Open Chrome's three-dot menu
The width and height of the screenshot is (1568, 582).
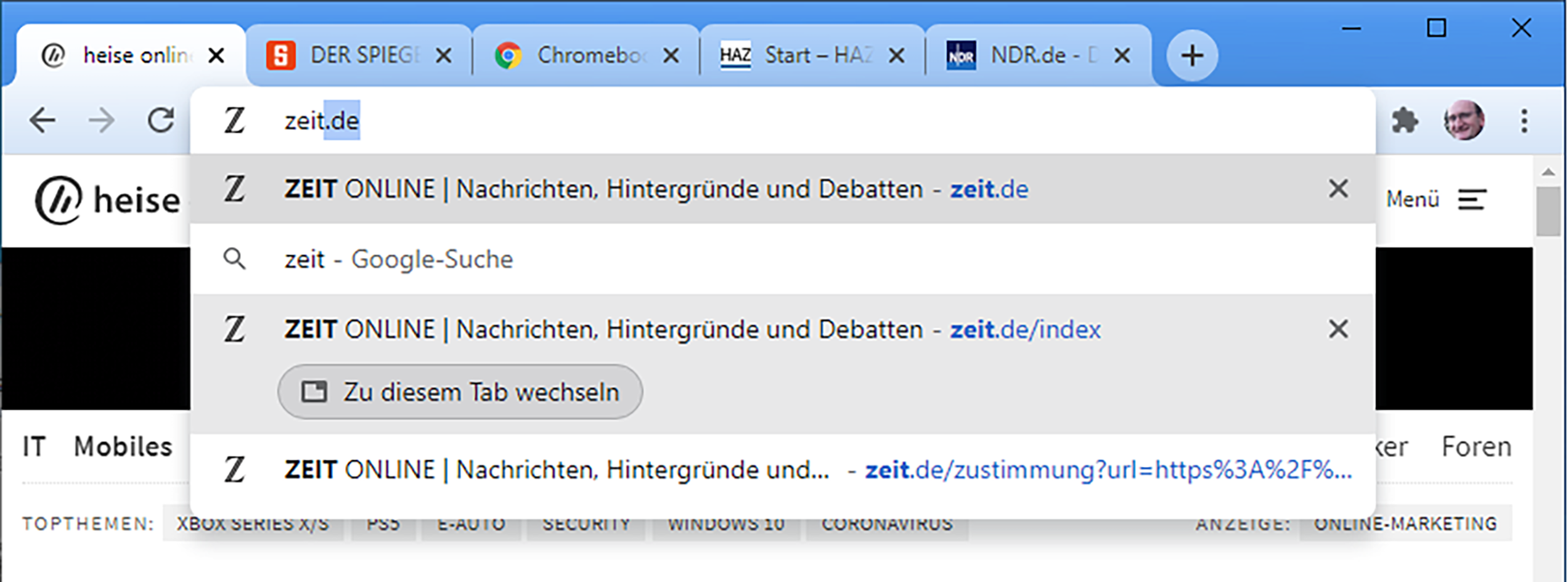point(1524,121)
